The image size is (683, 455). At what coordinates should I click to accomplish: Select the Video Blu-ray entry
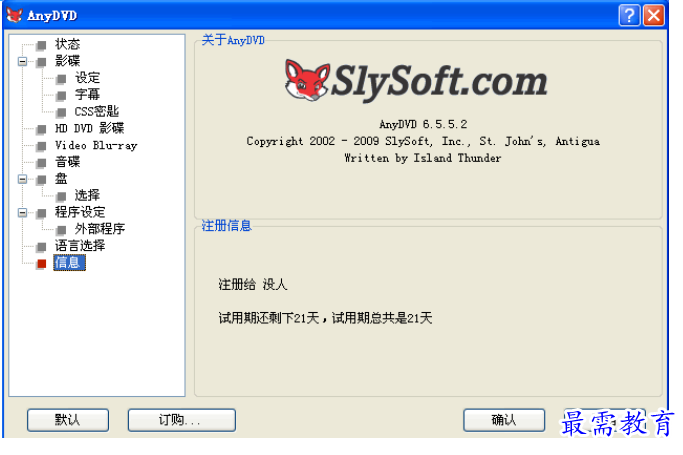click(x=96, y=145)
